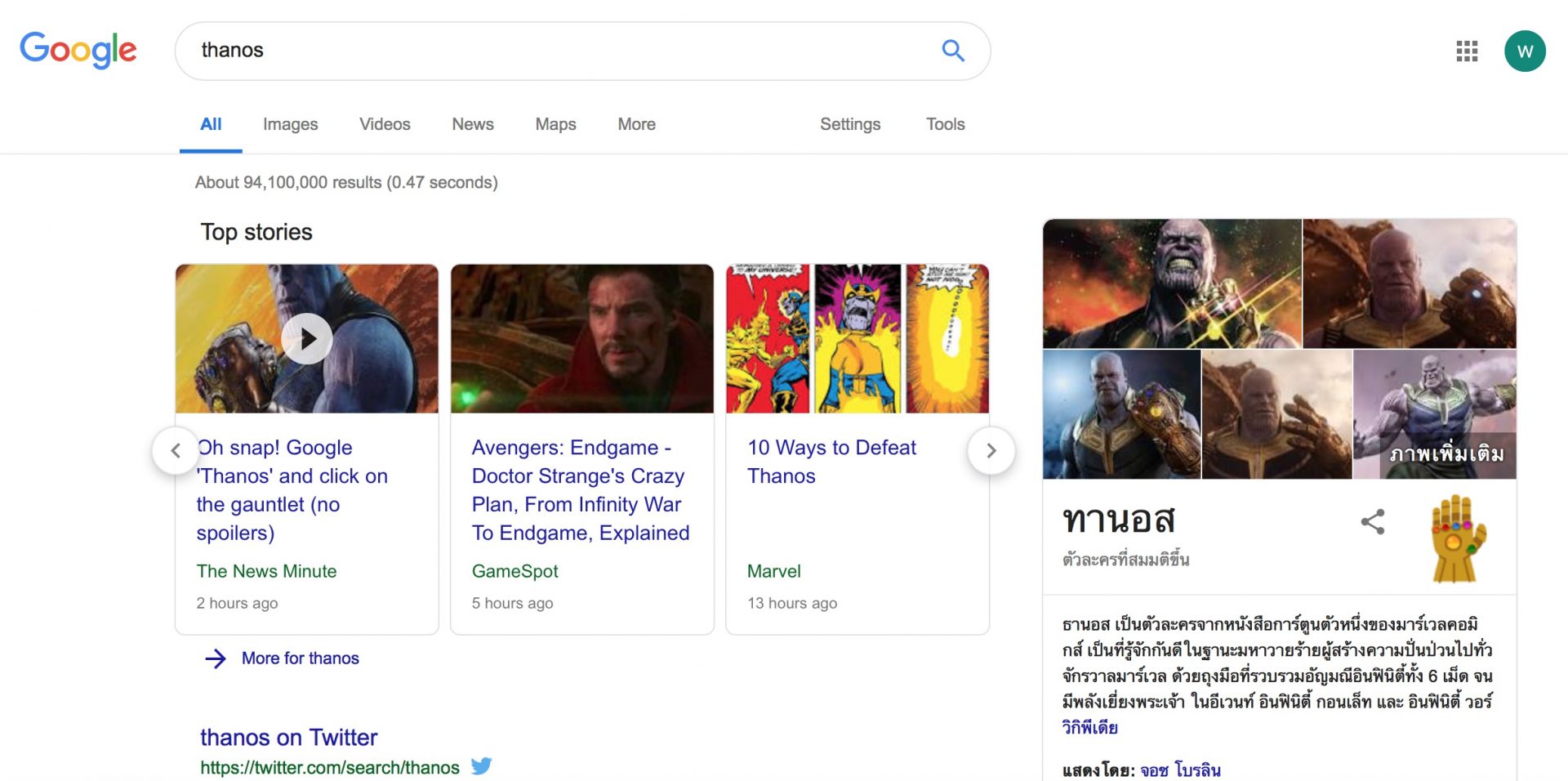Click the Top stories heading
Image resolution: width=1568 pixels, height=781 pixels.
coord(256,232)
